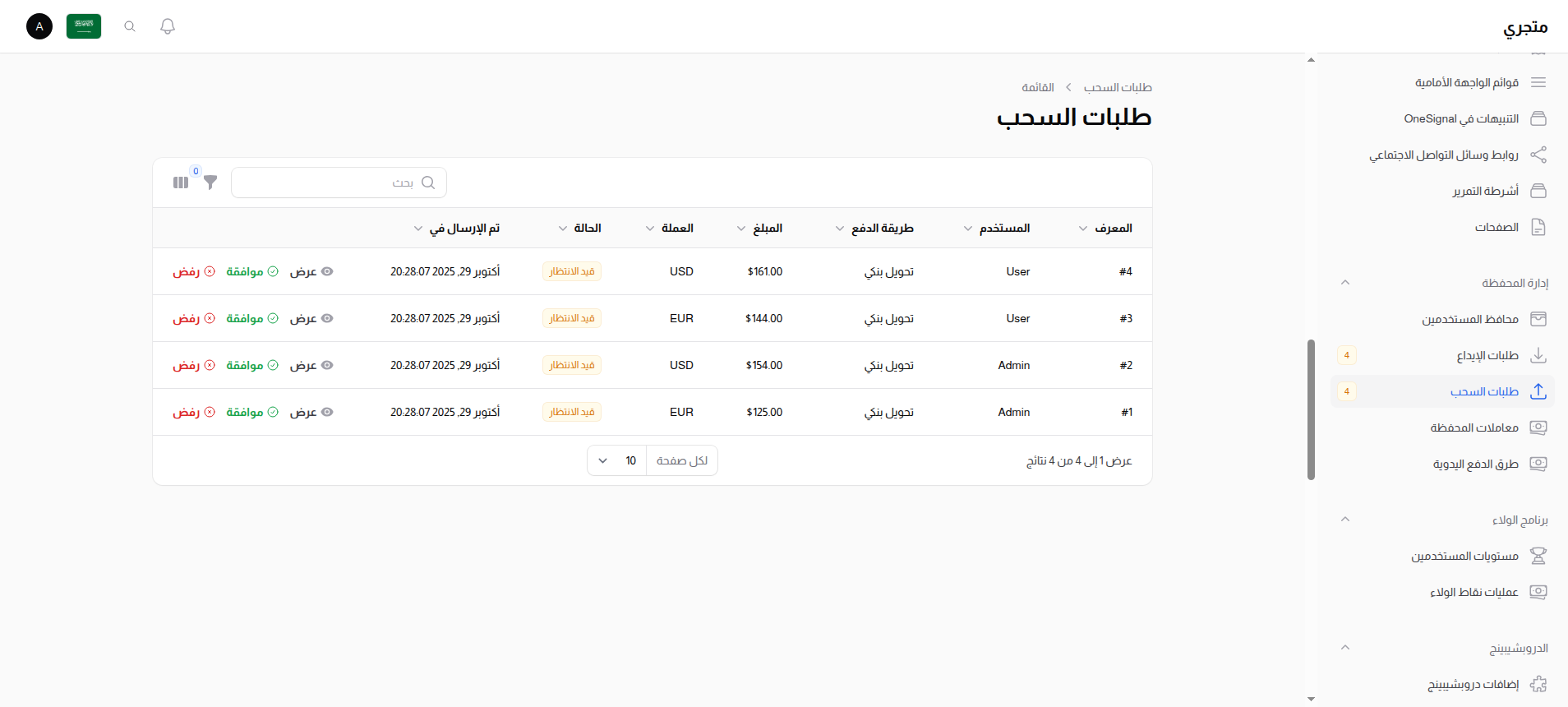Click the $144.00 amount cell

click(764, 318)
